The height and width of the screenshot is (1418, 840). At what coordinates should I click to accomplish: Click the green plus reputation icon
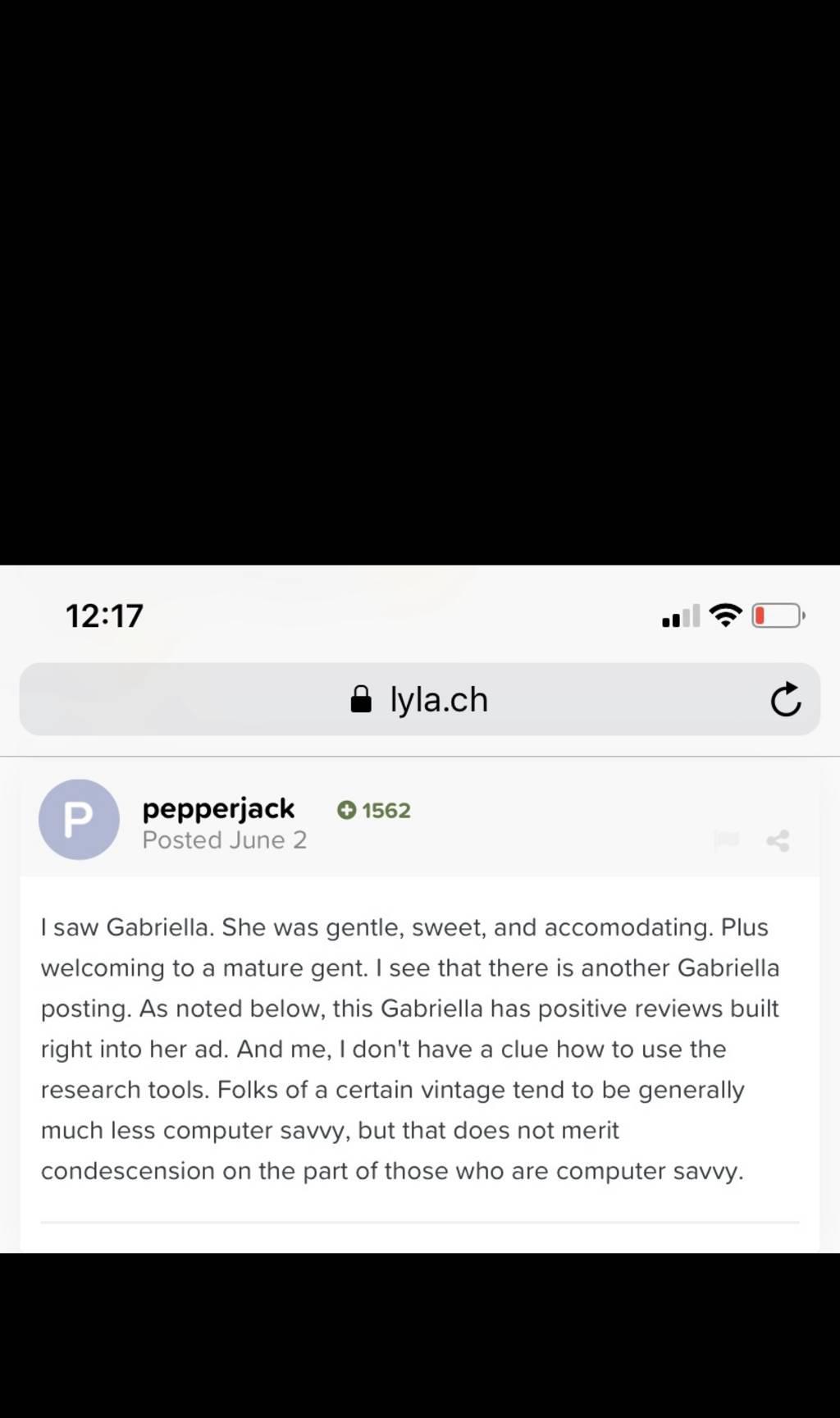tap(346, 811)
